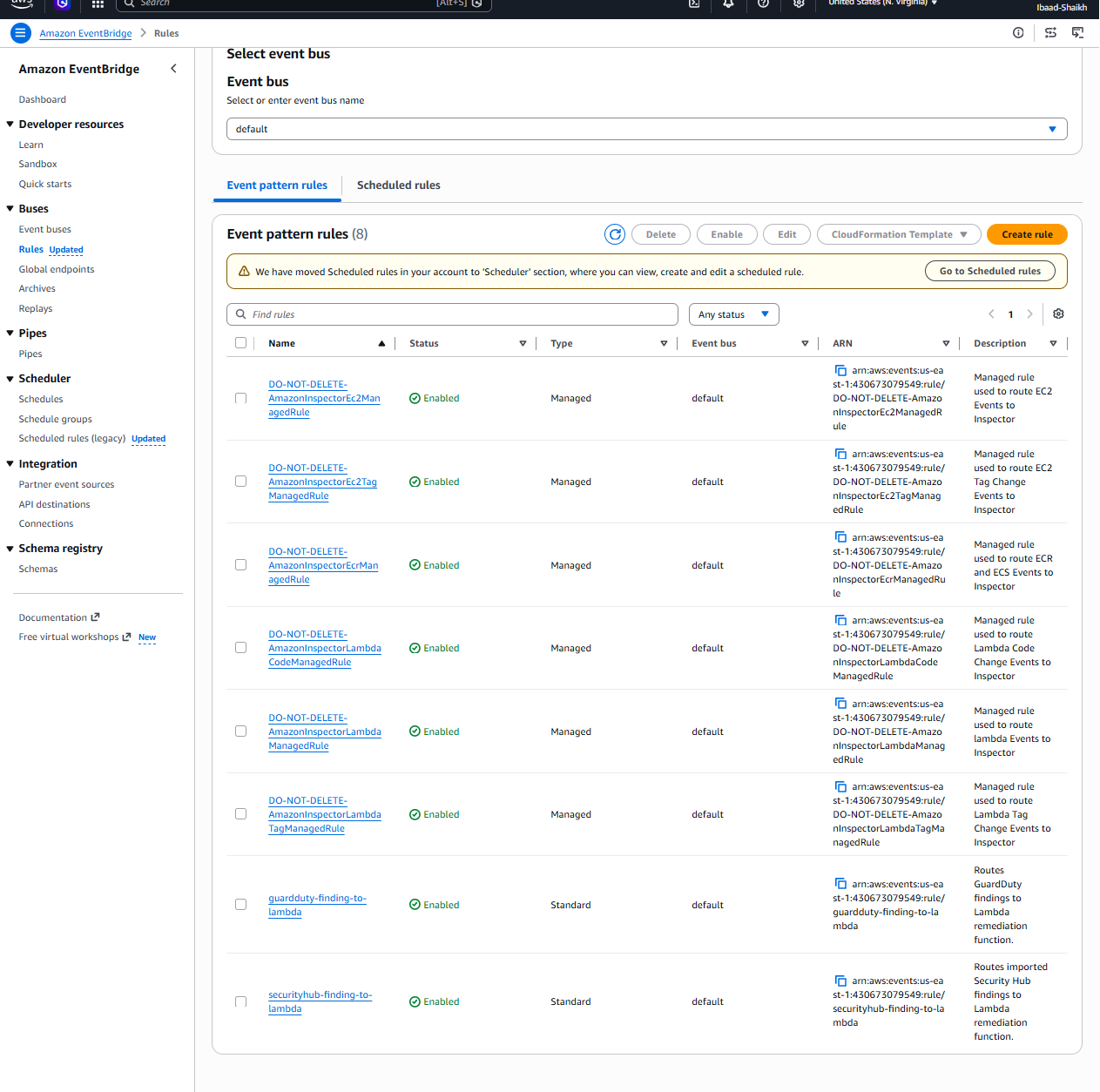Open guardduty-finding-to-lambda rule link
Screen dimensions: 1100x1092
point(317,905)
